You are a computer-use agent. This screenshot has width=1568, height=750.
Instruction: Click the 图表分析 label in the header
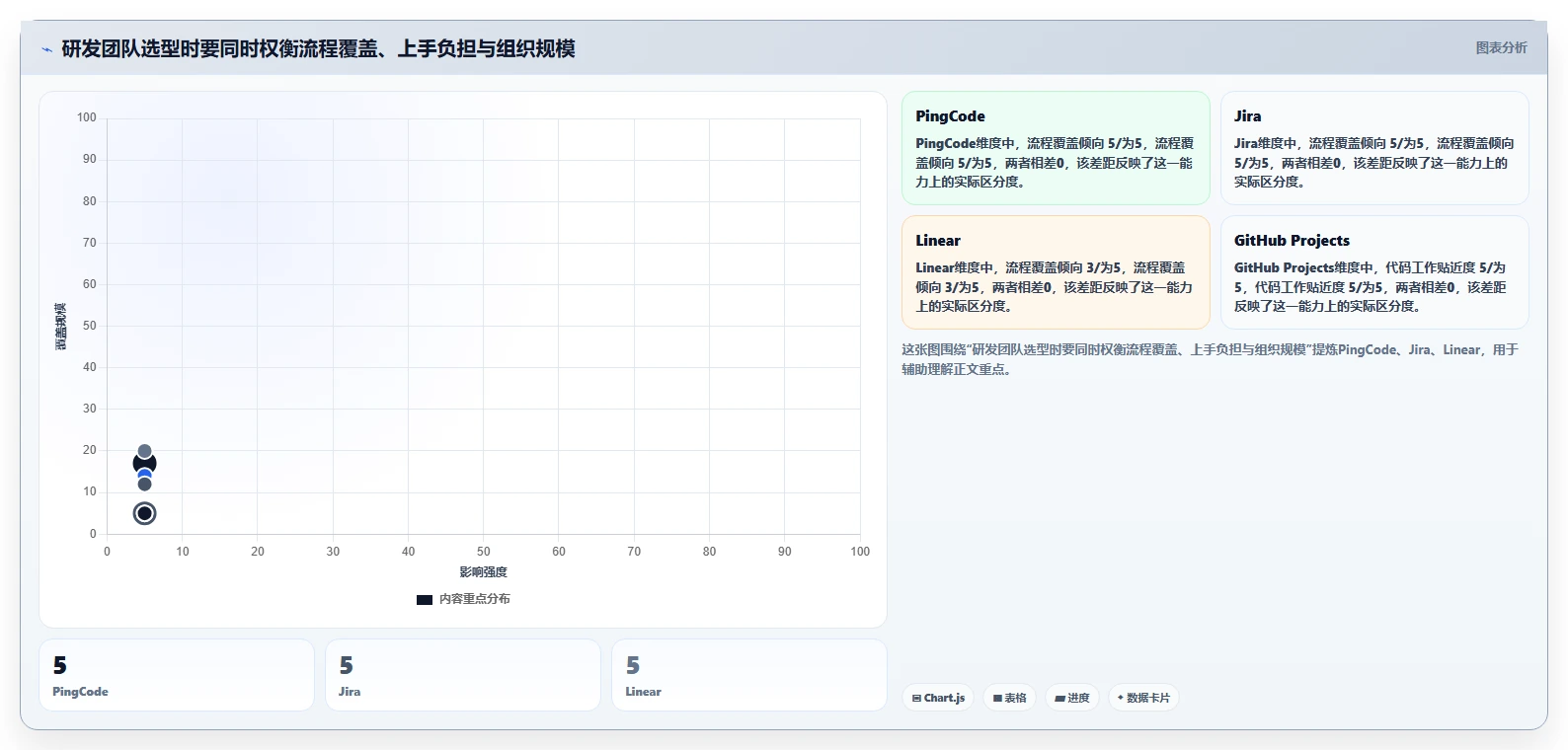(1501, 47)
